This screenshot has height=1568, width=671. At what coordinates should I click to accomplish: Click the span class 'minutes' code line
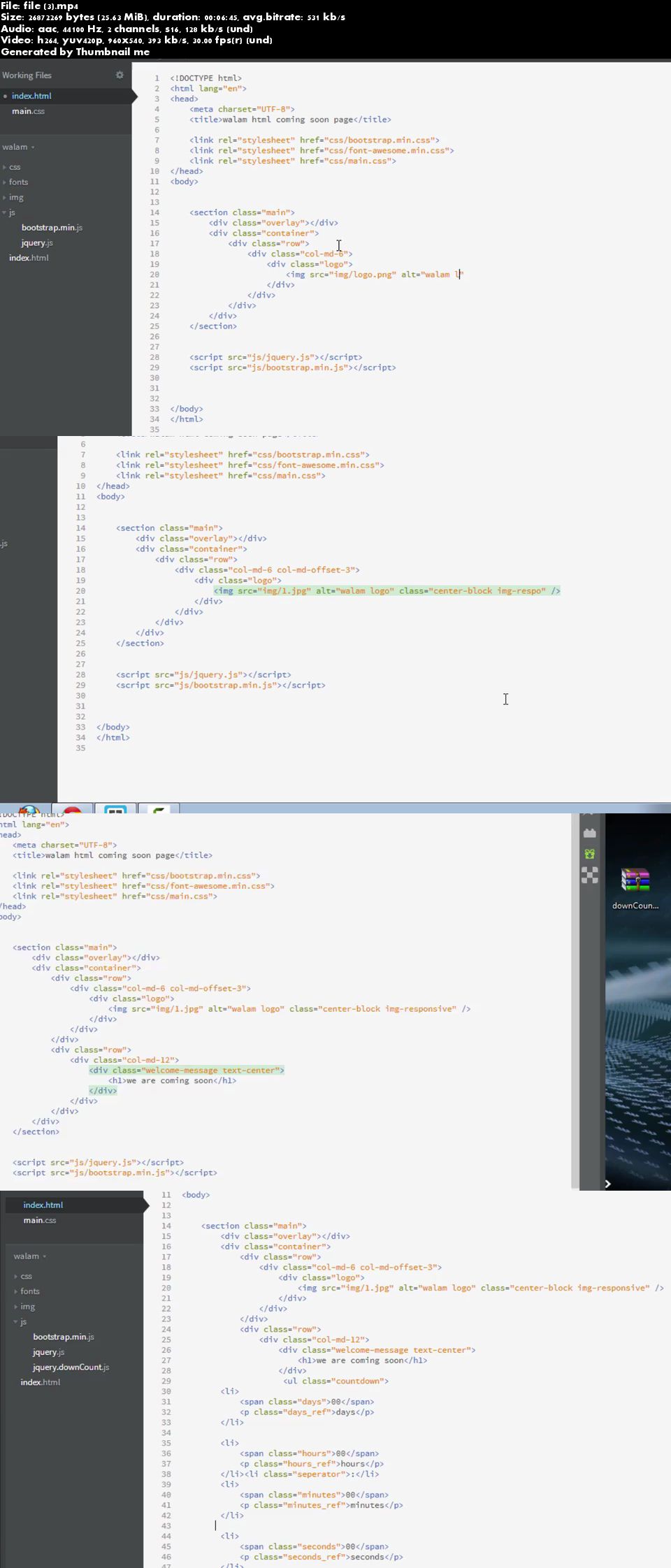click(x=314, y=1495)
